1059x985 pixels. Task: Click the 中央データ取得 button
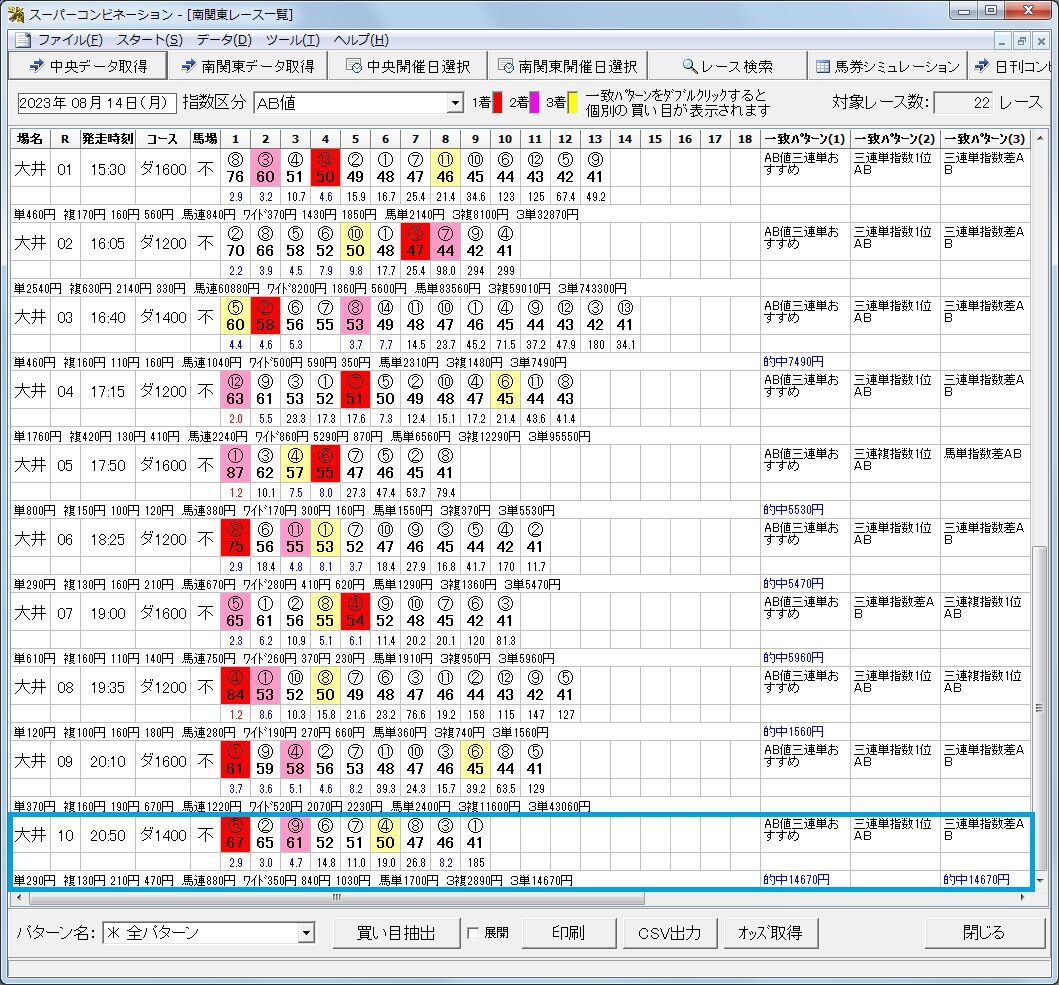(88, 66)
